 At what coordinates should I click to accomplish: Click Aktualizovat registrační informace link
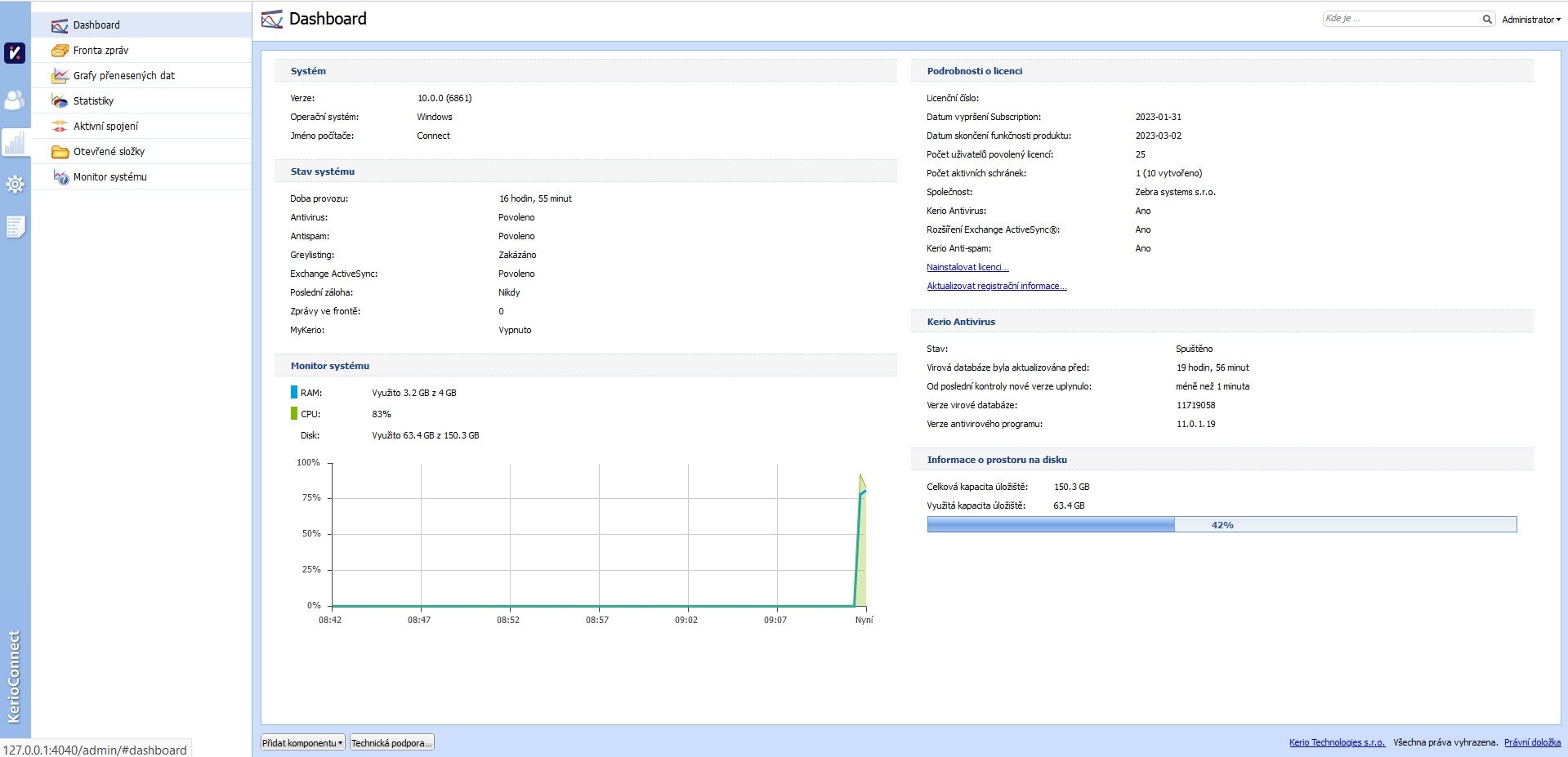coord(996,287)
